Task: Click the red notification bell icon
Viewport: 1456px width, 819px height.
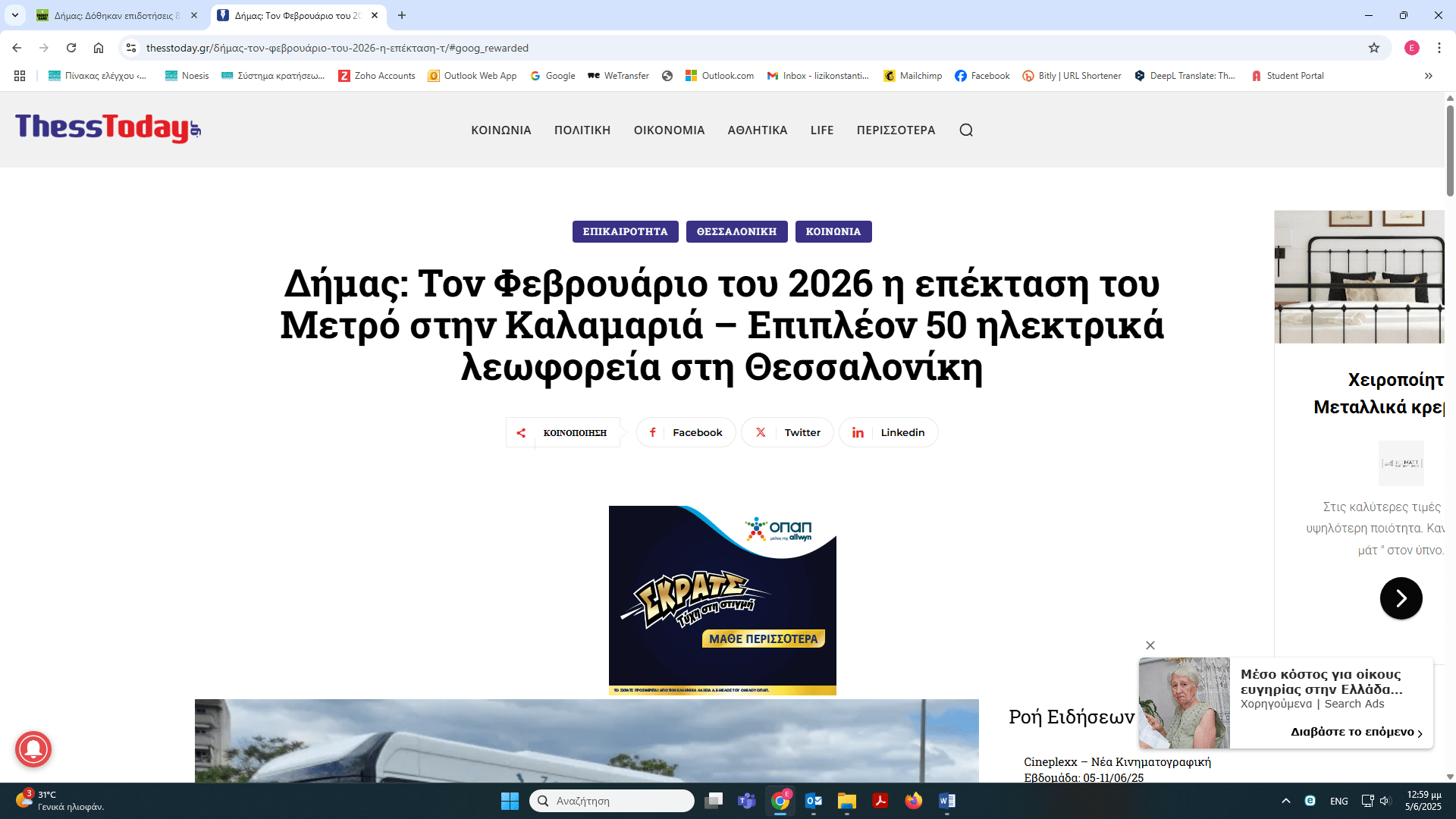Action: click(x=33, y=749)
